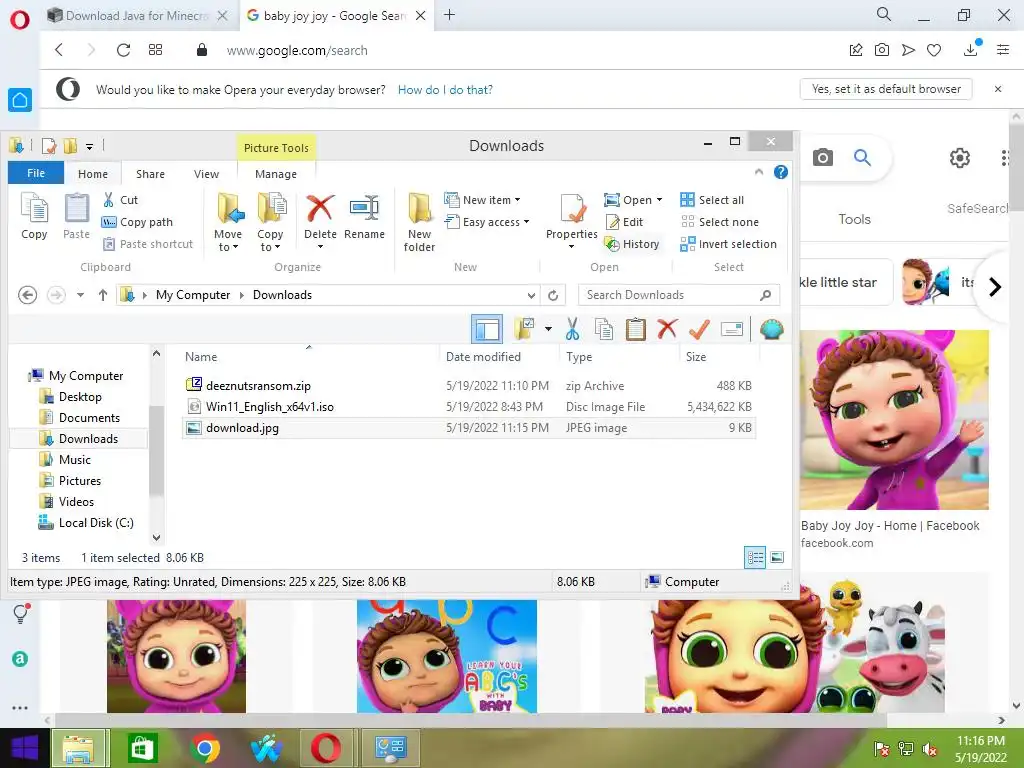Viewport: 1024px width, 768px height.
Task: Click Opera snapshot camera icon
Action: (x=882, y=50)
